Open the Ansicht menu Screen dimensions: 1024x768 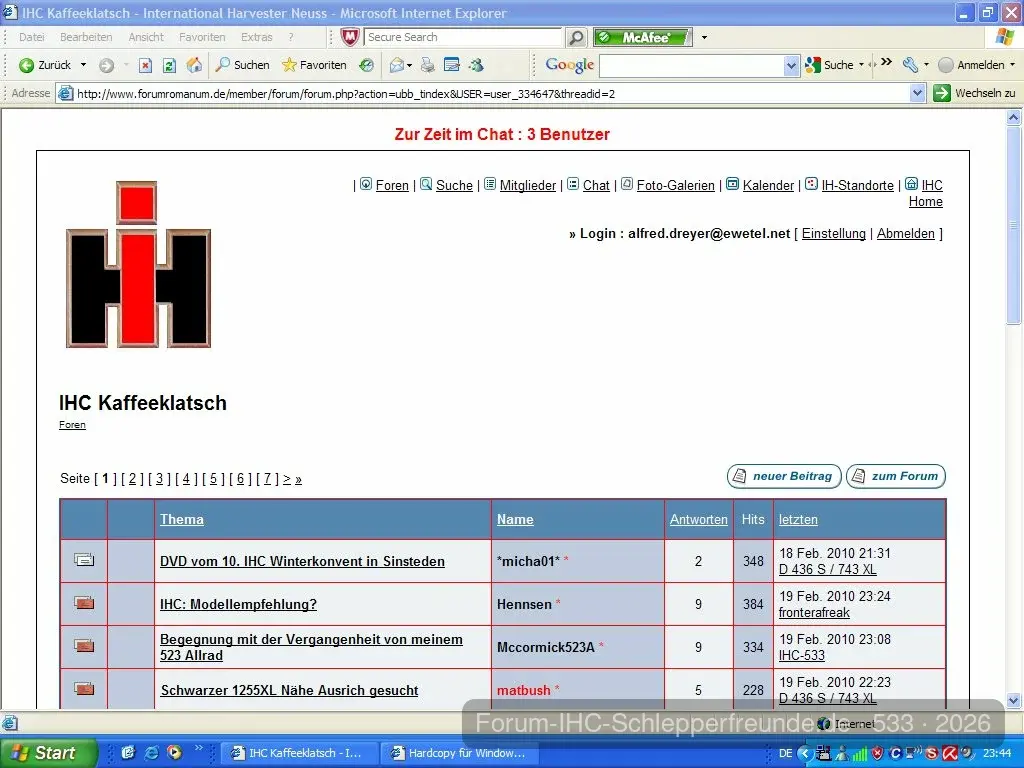tap(146, 37)
